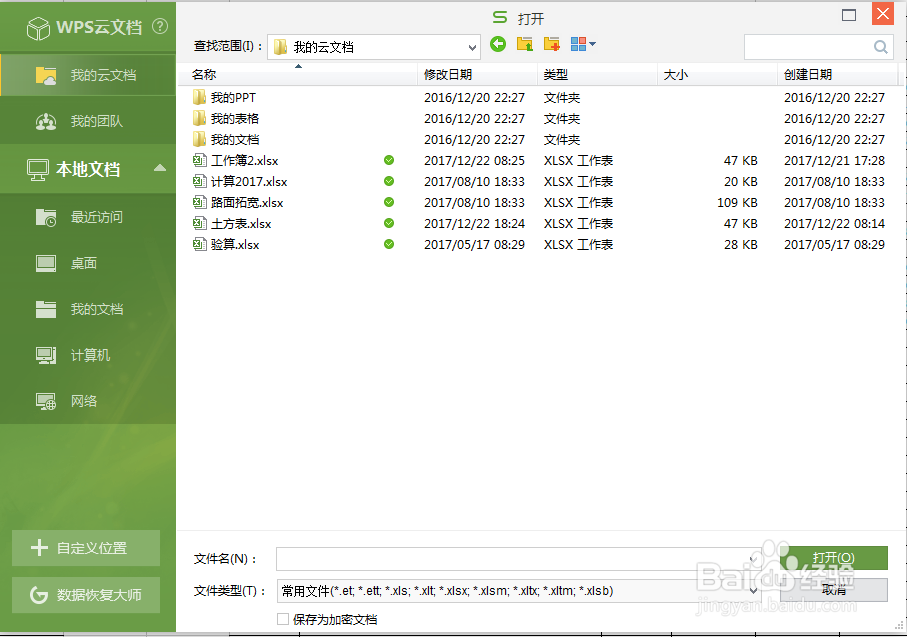The image size is (907, 637).
Task: Select 我的云文档 in the sidebar
Action: click(x=85, y=74)
